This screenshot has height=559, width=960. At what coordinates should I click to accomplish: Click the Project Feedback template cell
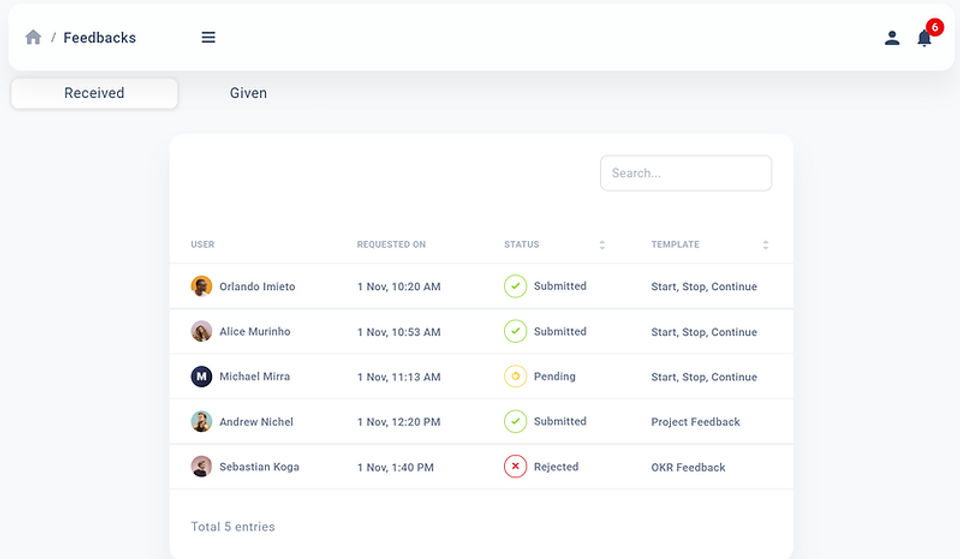(696, 422)
